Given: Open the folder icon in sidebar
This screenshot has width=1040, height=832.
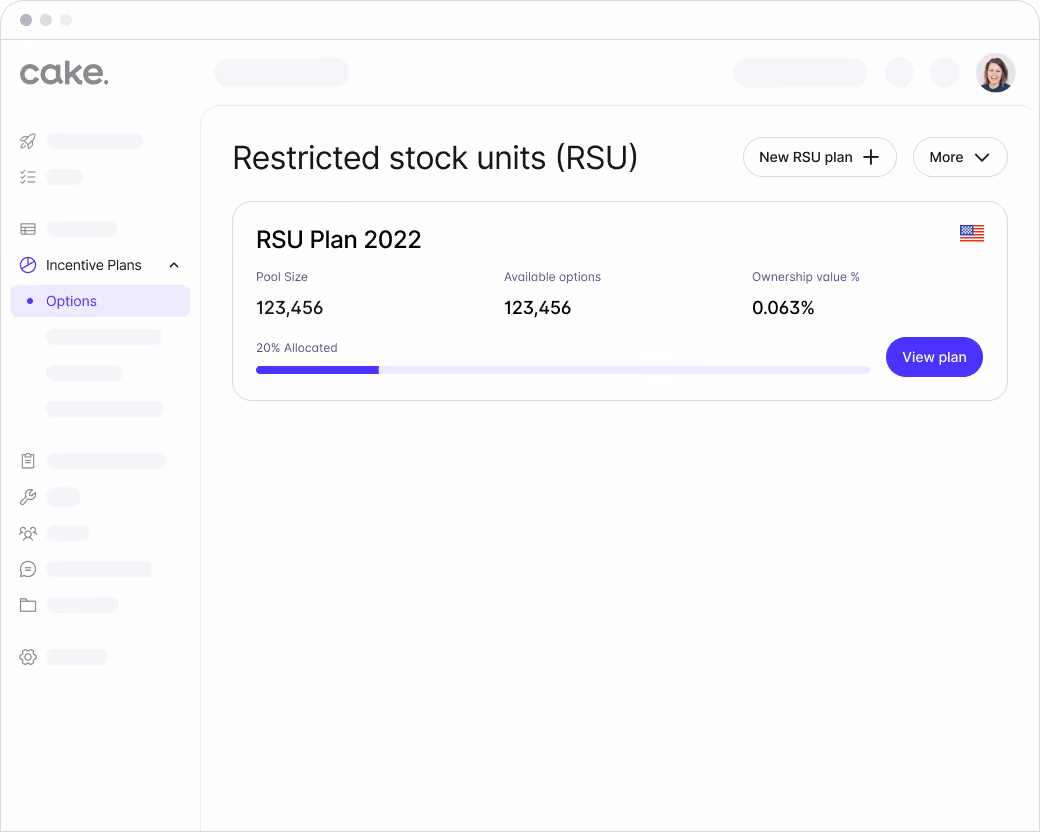Looking at the screenshot, I should click(x=28, y=604).
